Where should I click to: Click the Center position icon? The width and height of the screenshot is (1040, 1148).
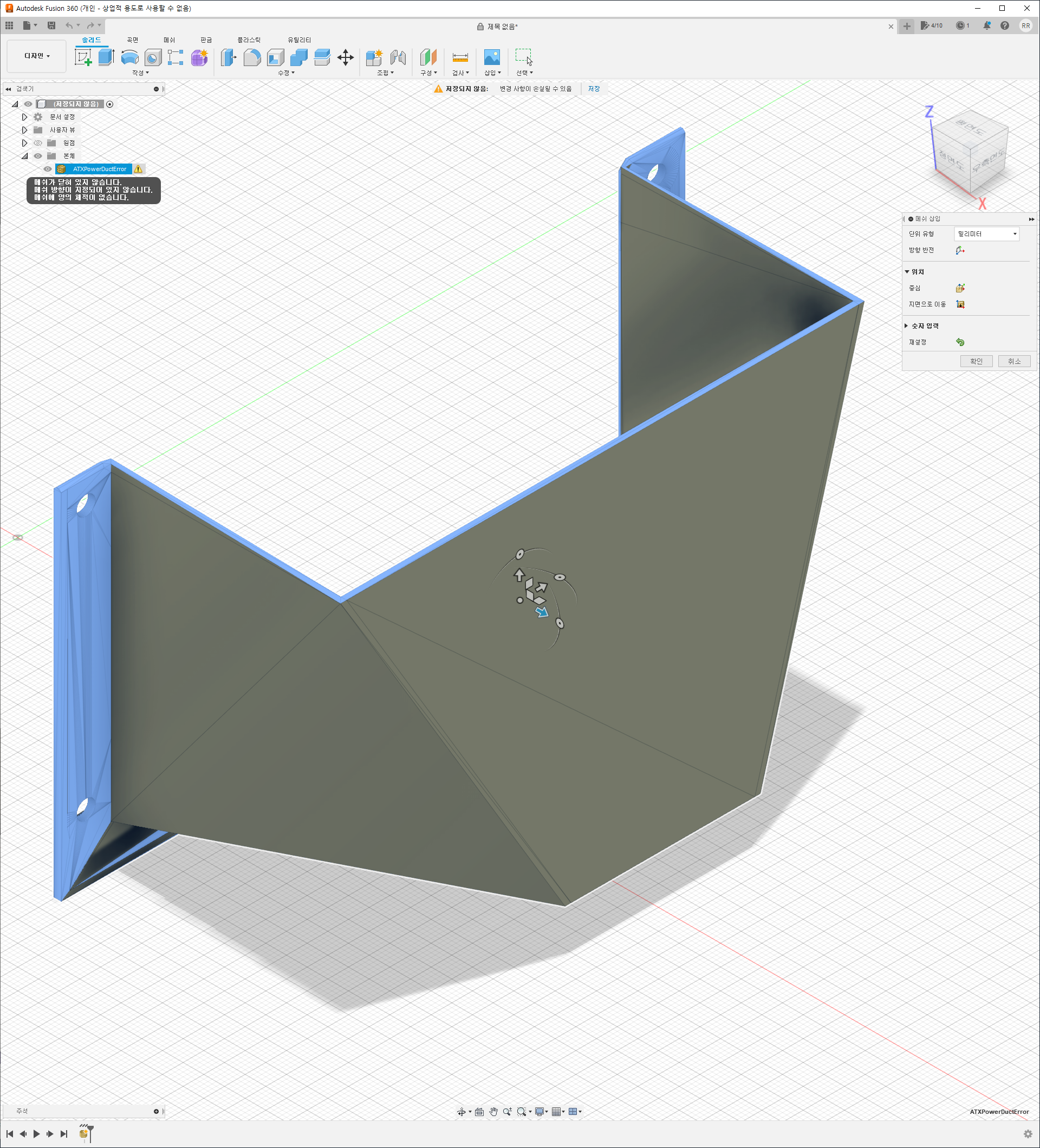pos(960,288)
